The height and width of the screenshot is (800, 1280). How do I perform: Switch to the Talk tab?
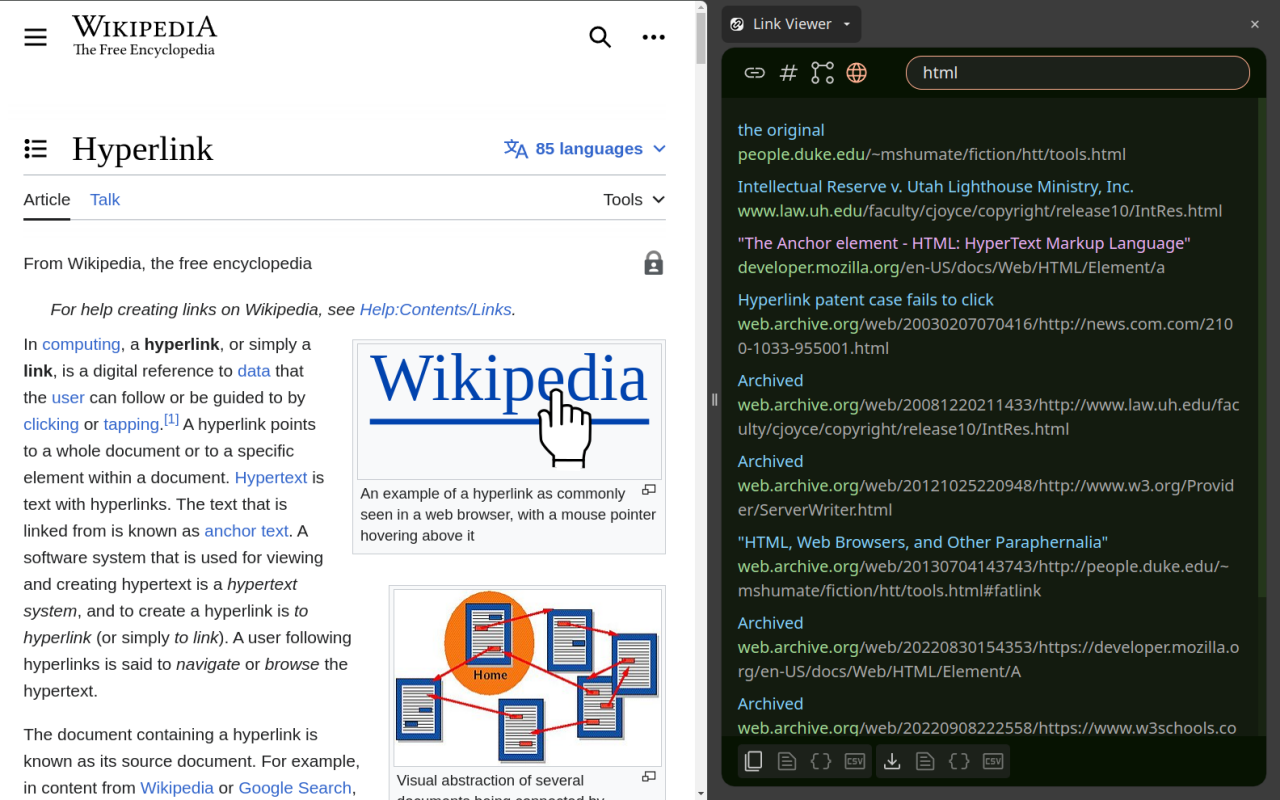(104, 200)
